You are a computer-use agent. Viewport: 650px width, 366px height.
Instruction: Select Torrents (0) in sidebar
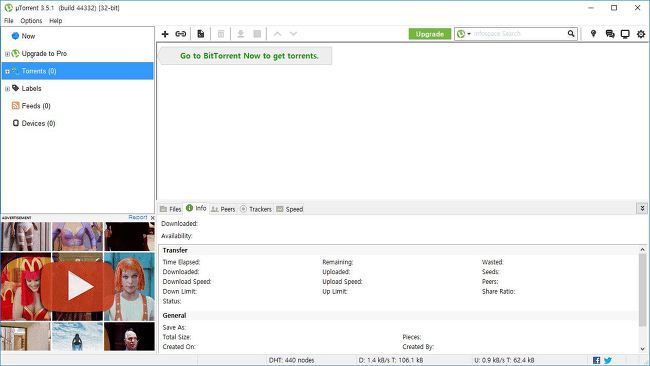[x=78, y=71]
